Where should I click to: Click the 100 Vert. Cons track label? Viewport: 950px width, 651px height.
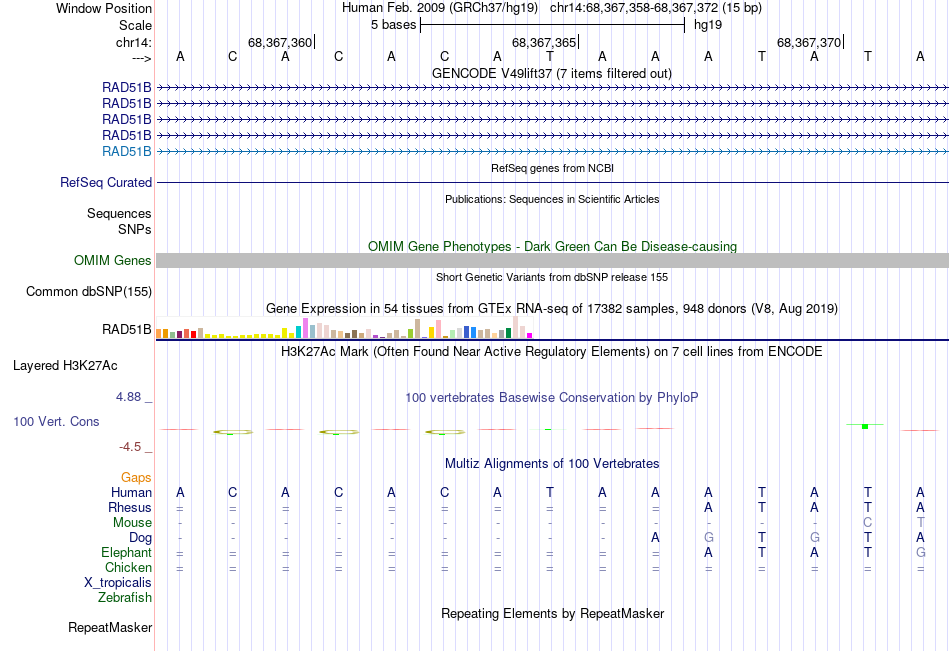[56, 421]
